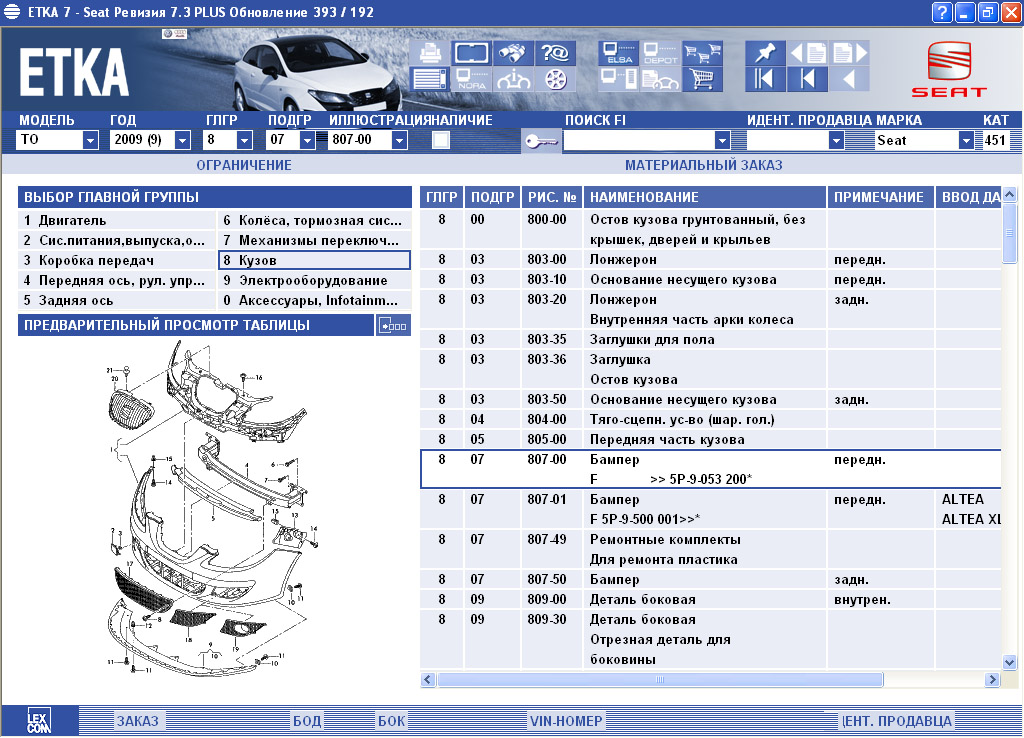Viewport: 1024px width, 738px height.
Task: Click the key icon beside search field
Action: point(541,140)
